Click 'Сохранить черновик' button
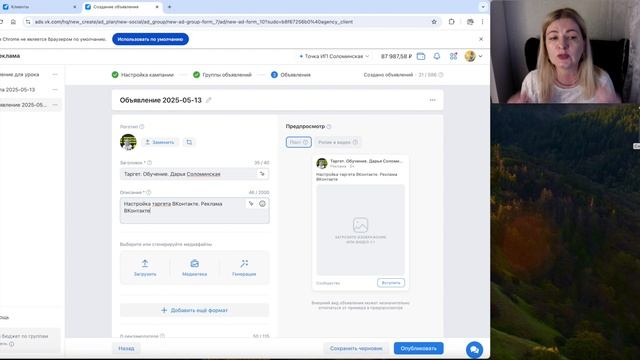This screenshot has width=640, height=360. pyautogui.click(x=356, y=348)
